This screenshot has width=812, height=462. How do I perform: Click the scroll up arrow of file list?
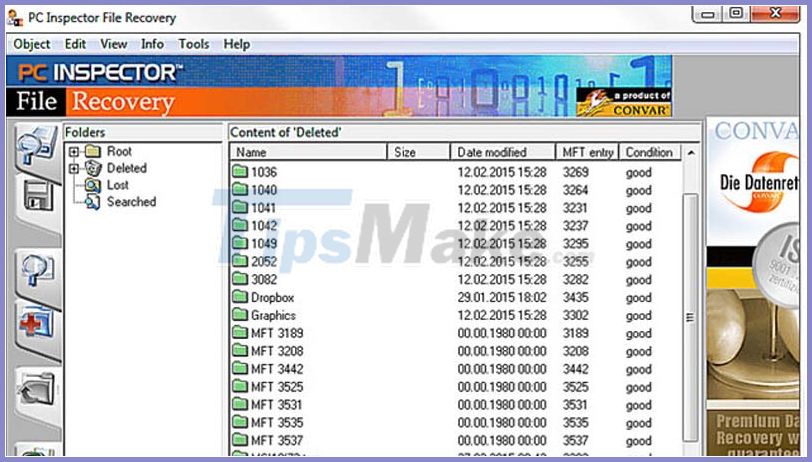click(691, 153)
